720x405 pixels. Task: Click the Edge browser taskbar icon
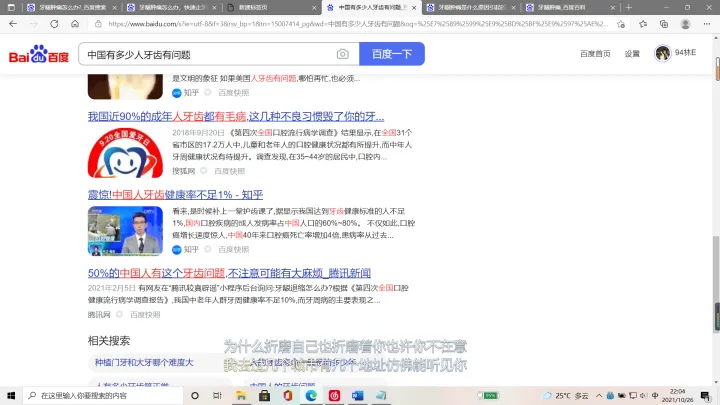(x=311, y=395)
